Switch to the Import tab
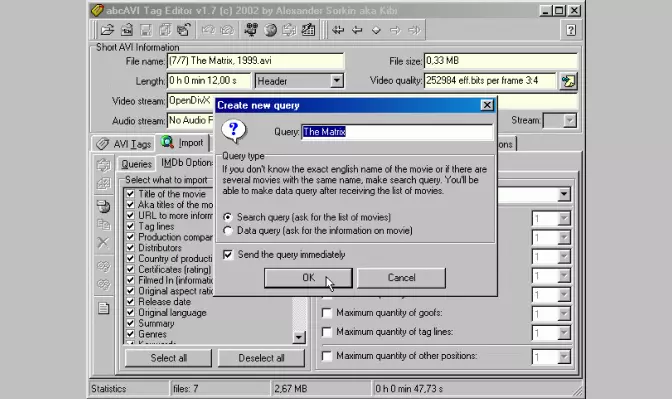Image resolution: width=672 pixels, height=399 pixels. pyautogui.click(x=183, y=142)
